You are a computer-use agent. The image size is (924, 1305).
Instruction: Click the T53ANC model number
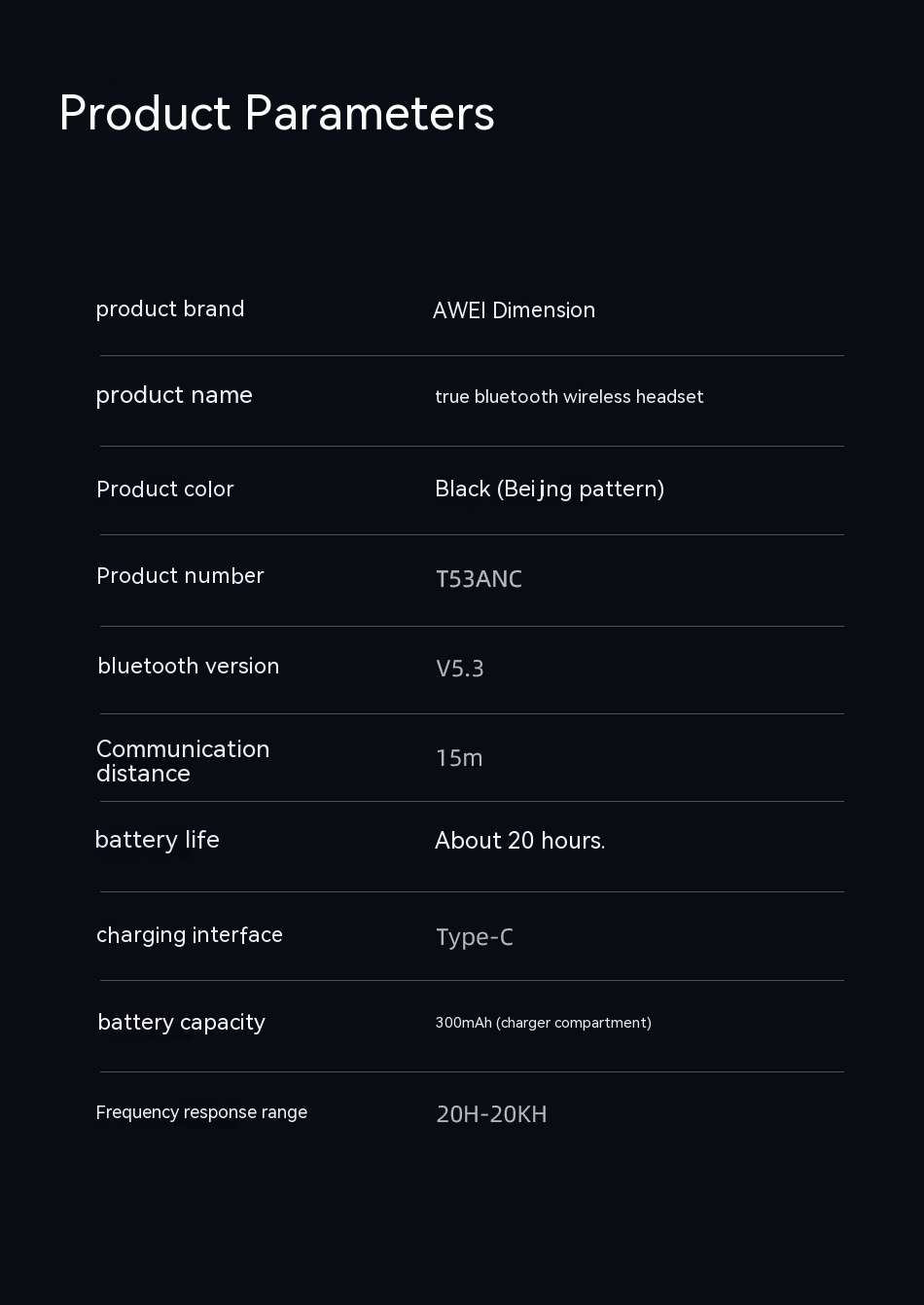[x=479, y=579]
